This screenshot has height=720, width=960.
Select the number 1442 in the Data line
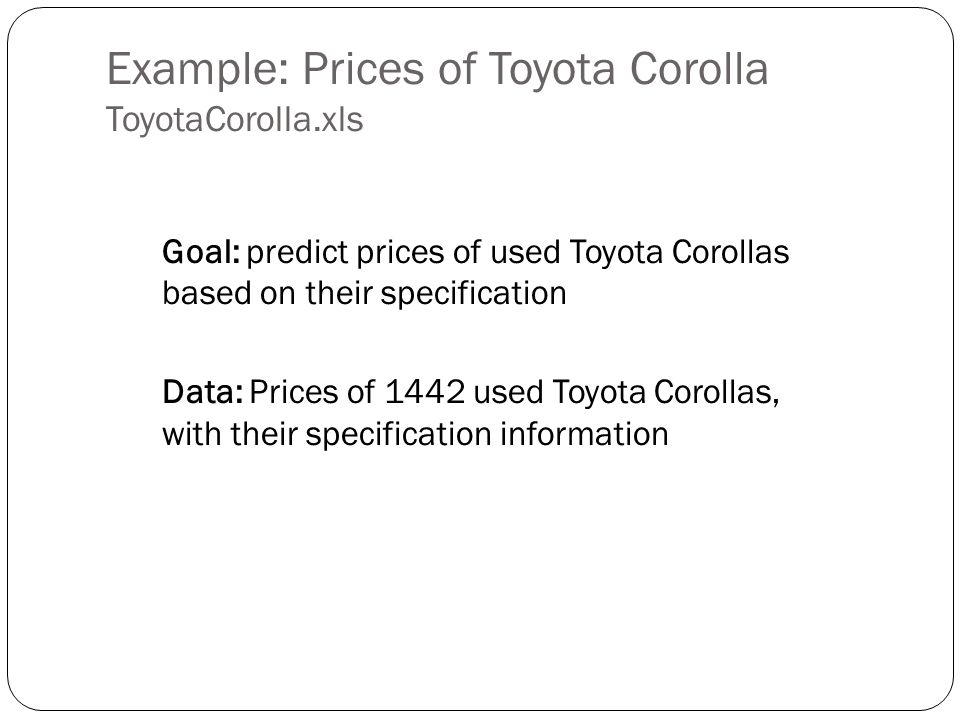425,392
